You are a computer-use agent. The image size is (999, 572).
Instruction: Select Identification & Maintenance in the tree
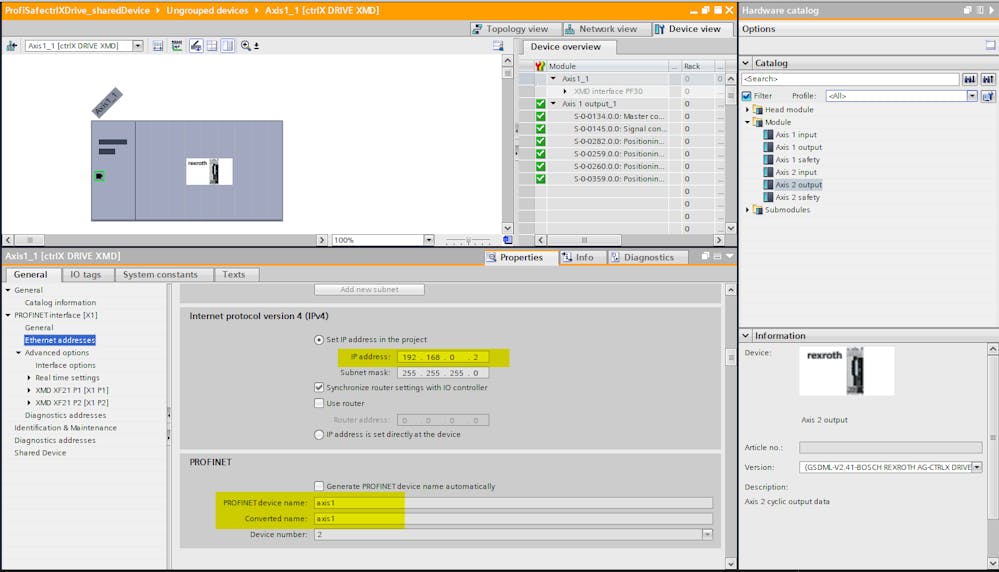click(66, 428)
